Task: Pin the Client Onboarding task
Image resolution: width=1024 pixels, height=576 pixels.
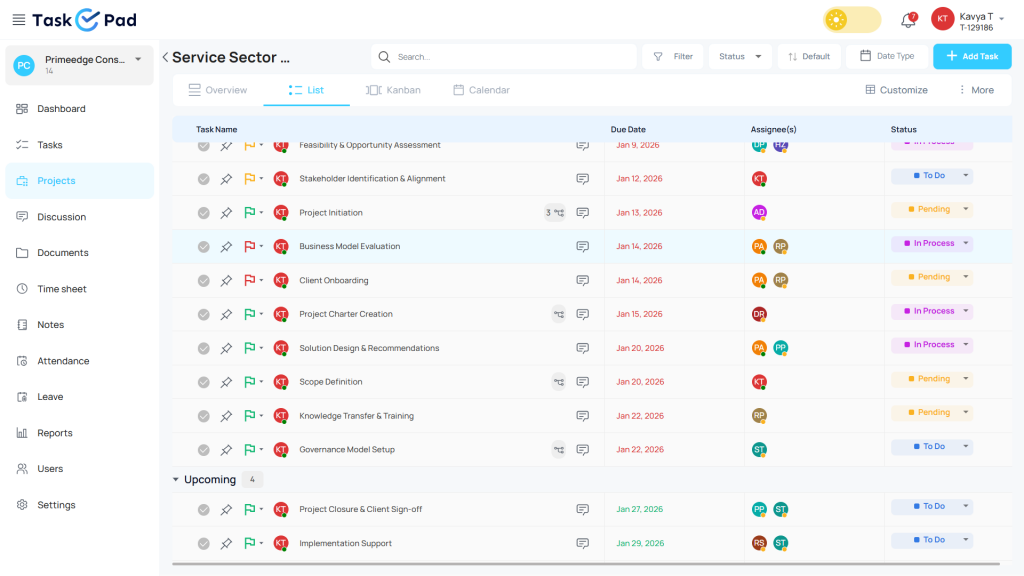Action: [226, 281]
